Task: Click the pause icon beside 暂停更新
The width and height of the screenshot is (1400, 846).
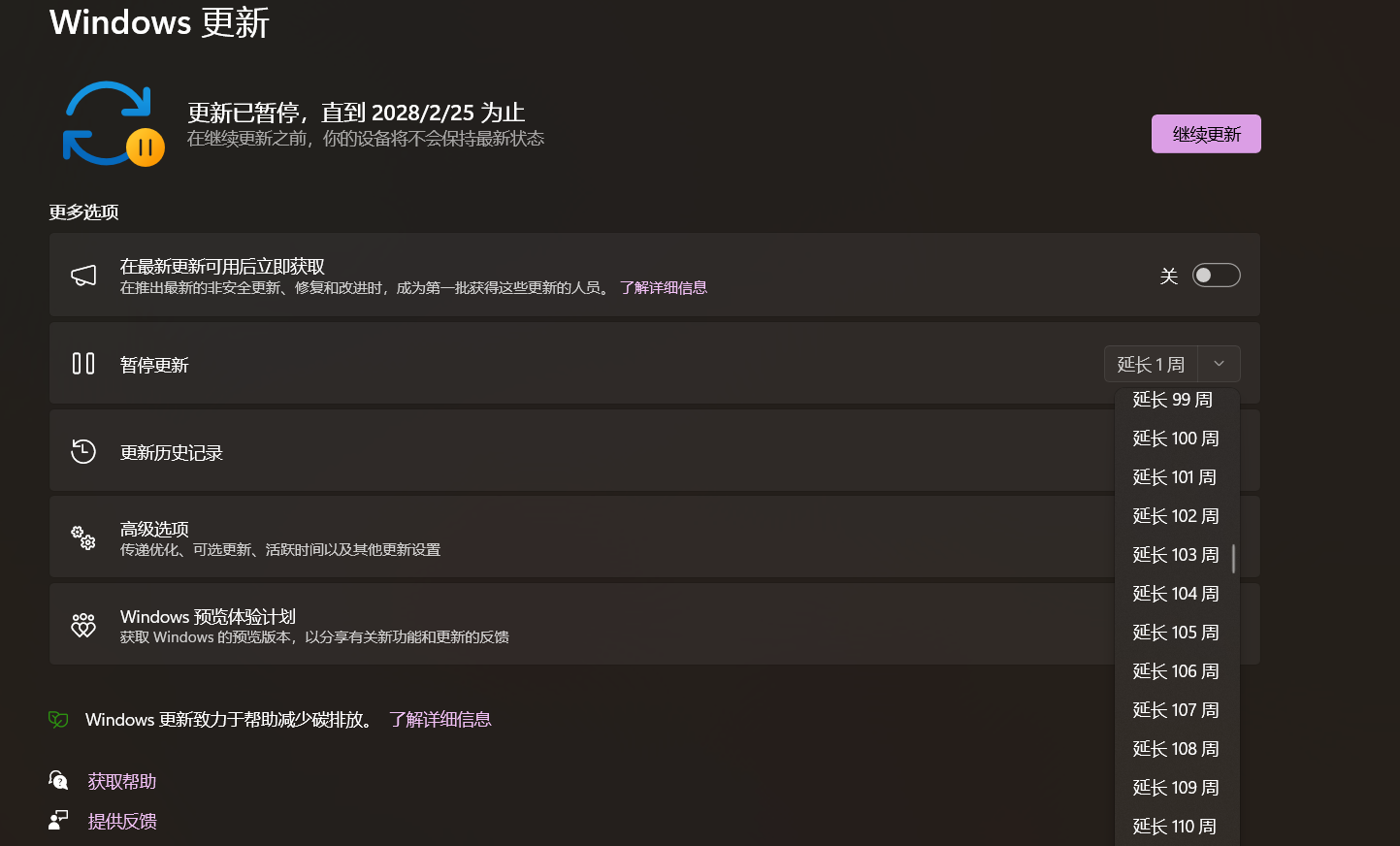Action: [83, 364]
